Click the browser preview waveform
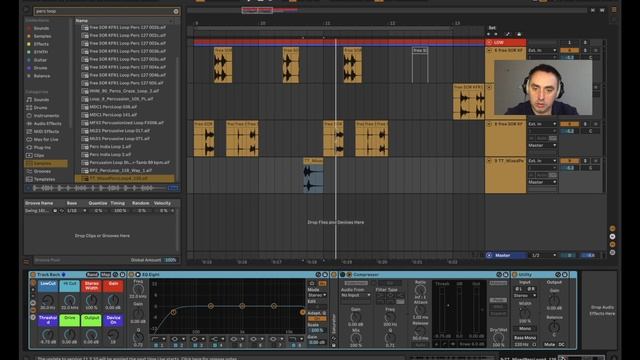 pyautogui.click(x=99, y=188)
